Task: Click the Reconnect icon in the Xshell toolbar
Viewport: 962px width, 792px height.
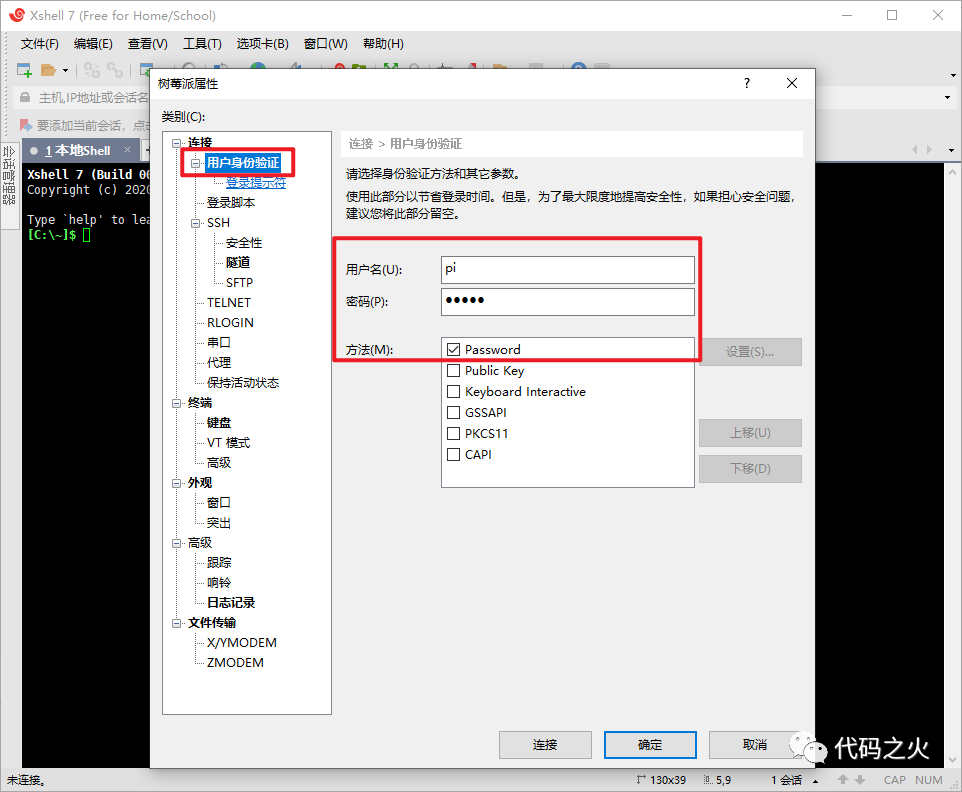Action: click(x=115, y=71)
